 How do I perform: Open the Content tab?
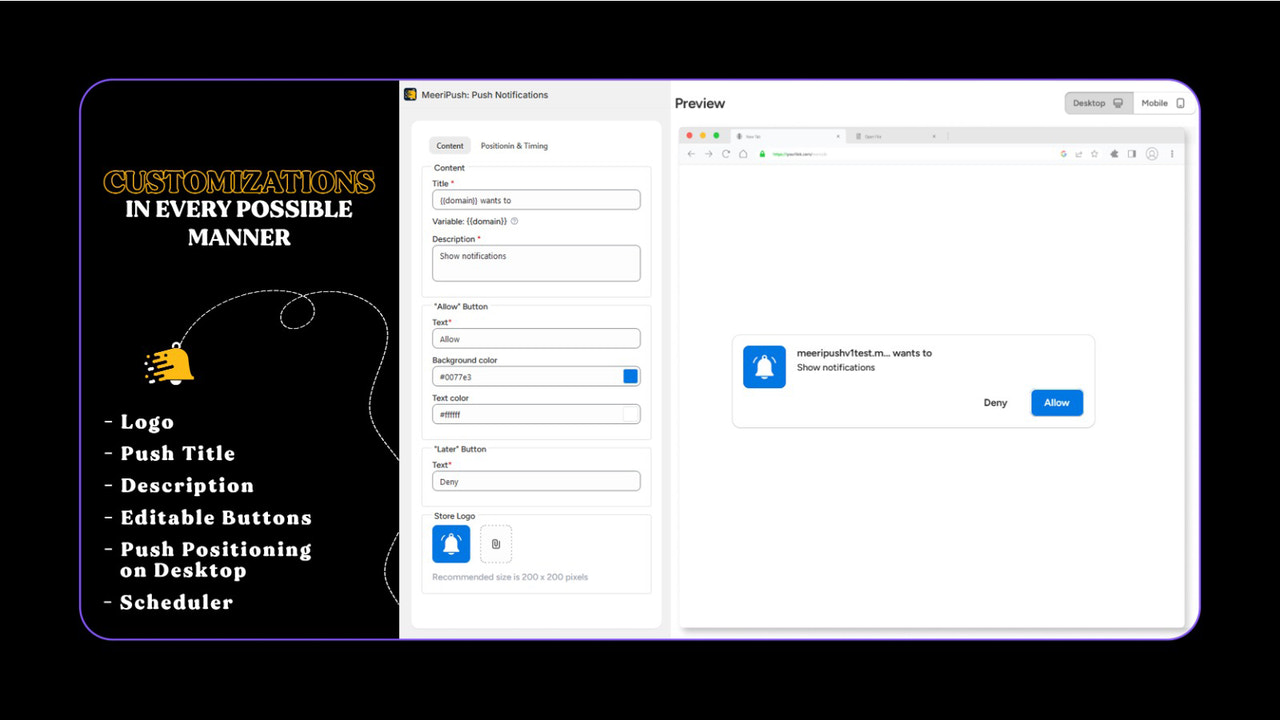pyautogui.click(x=450, y=146)
